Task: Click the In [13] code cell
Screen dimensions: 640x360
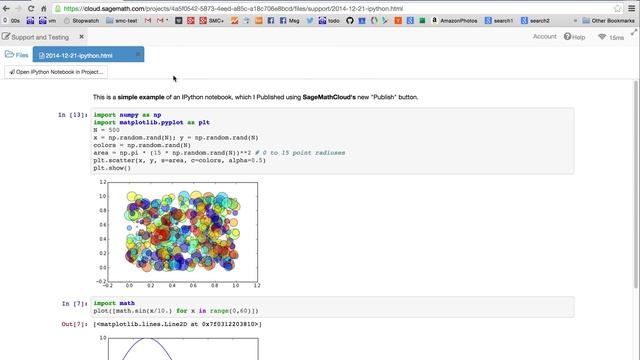Action: (x=332, y=141)
